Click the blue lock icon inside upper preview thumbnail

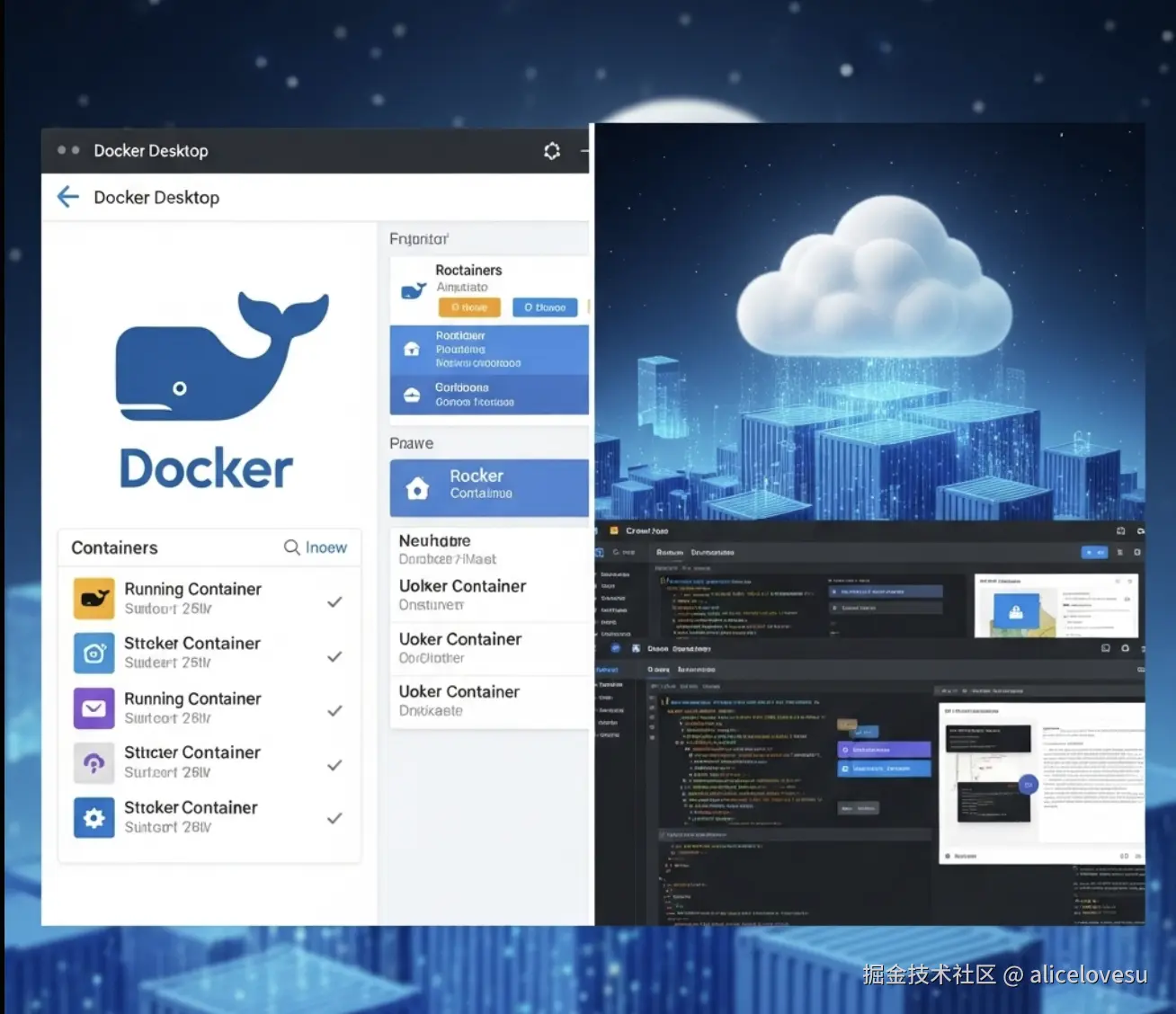click(1015, 612)
